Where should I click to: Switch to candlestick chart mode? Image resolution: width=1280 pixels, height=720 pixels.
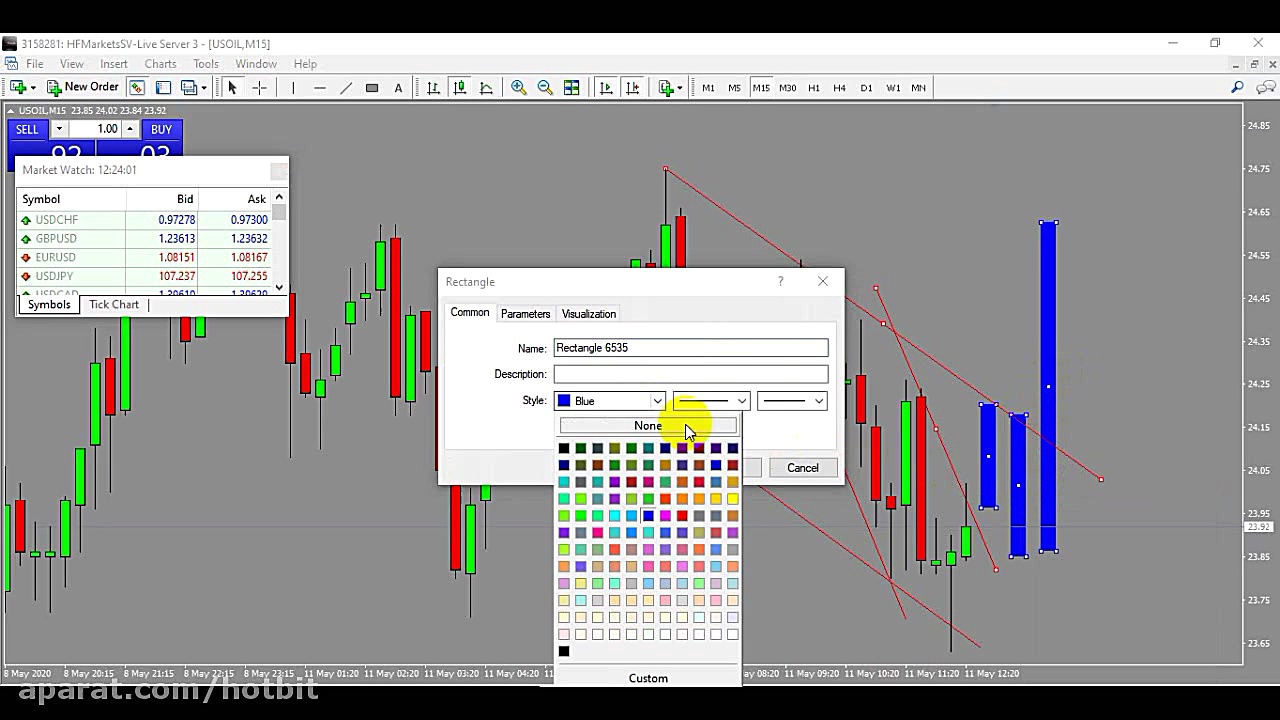pyautogui.click(x=459, y=88)
